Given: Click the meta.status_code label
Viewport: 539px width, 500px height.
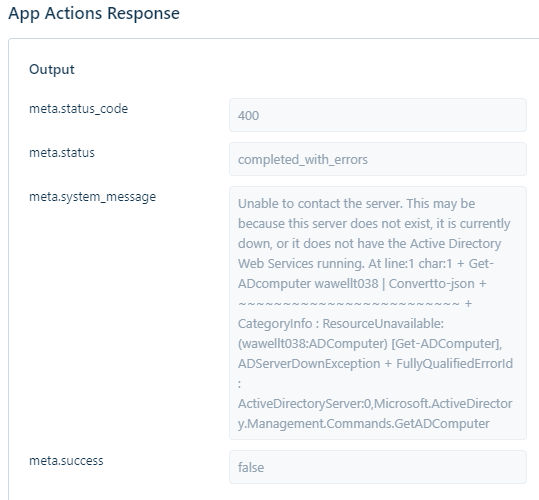Looking at the screenshot, I should [x=78, y=109].
